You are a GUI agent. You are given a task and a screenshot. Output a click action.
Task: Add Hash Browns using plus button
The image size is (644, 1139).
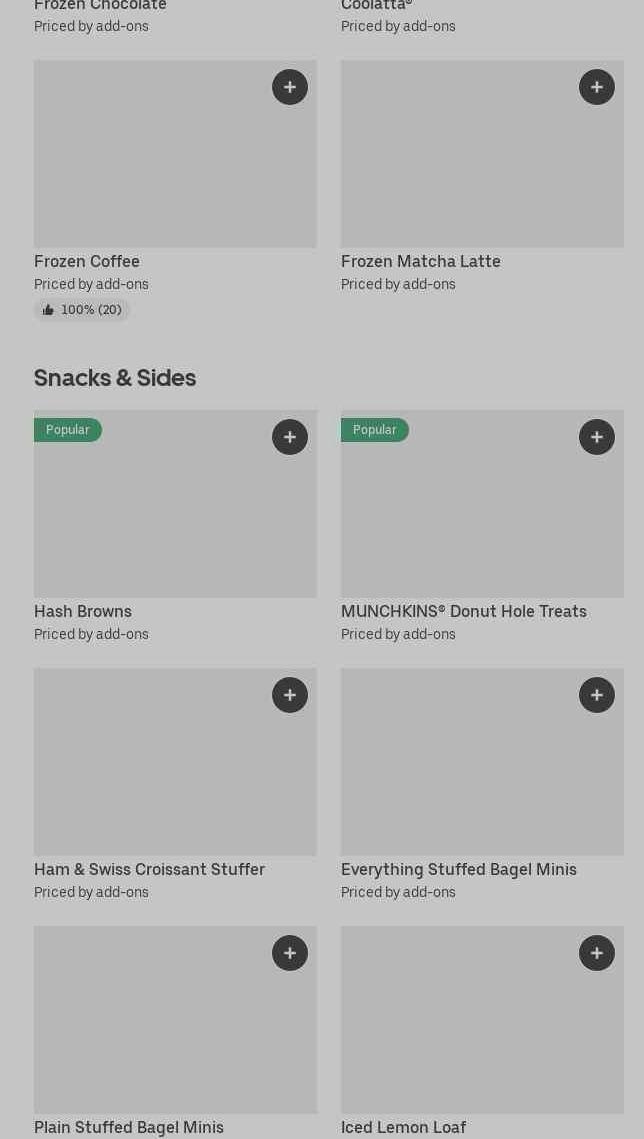coord(290,437)
